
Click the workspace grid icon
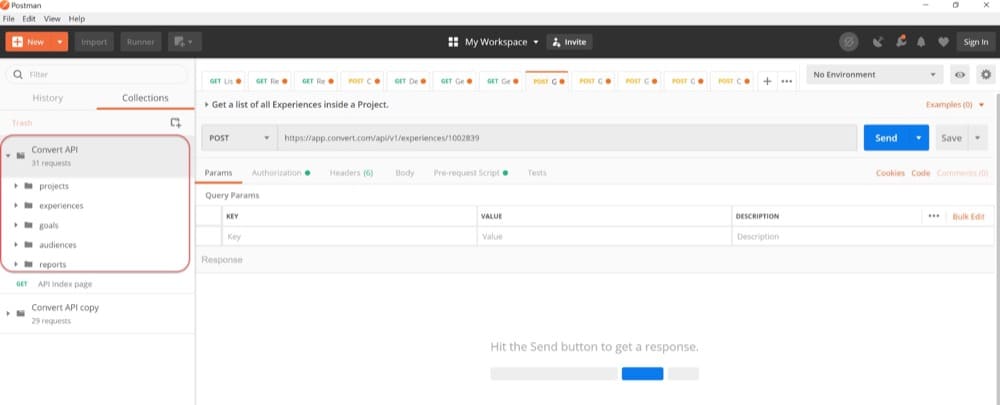click(x=453, y=42)
